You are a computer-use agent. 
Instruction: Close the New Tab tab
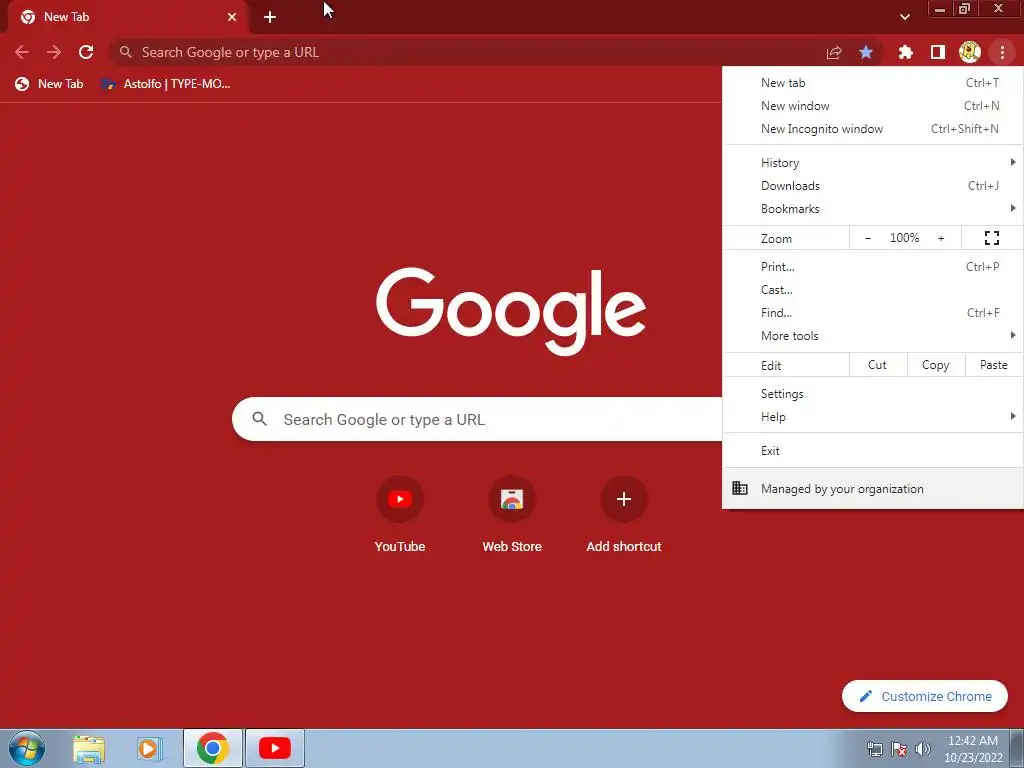(x=232, y=17)
